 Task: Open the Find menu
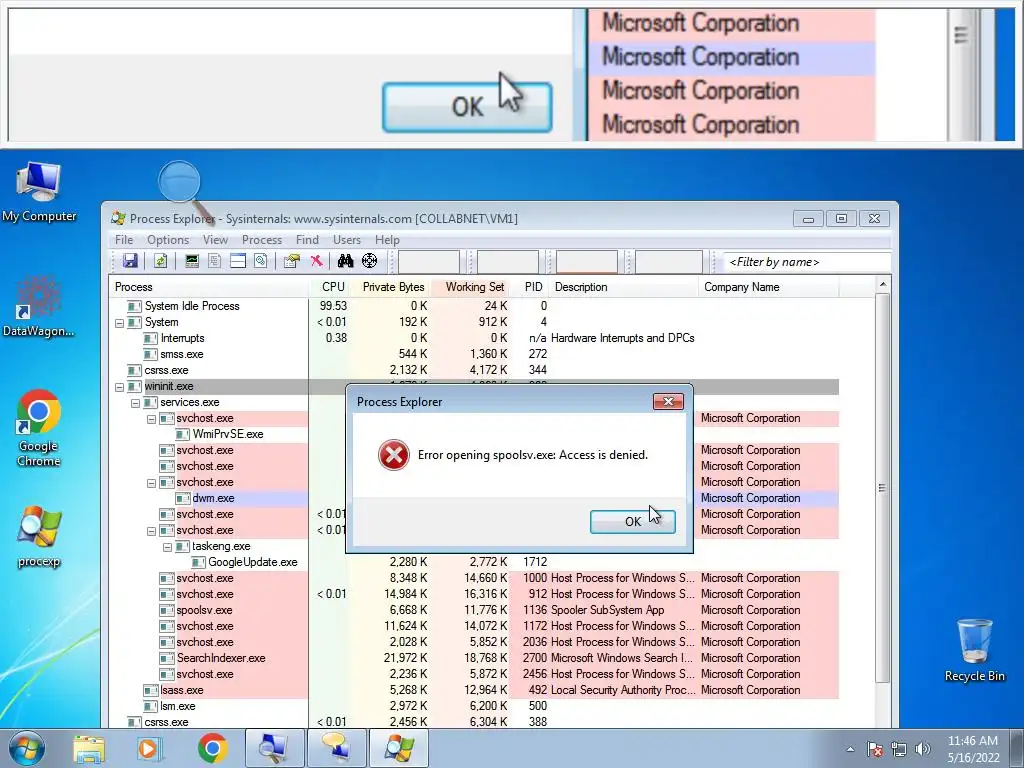[x=307, y=240]
